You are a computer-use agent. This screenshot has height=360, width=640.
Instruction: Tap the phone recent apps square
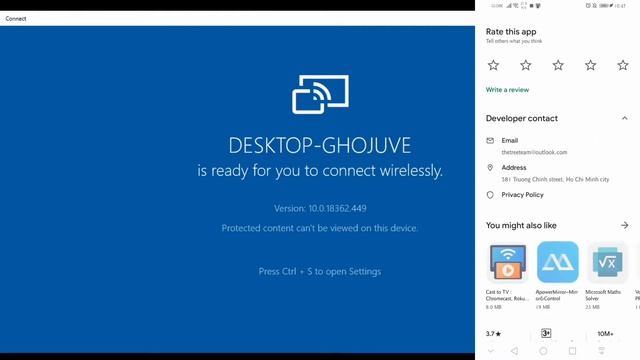coord(573,351)
